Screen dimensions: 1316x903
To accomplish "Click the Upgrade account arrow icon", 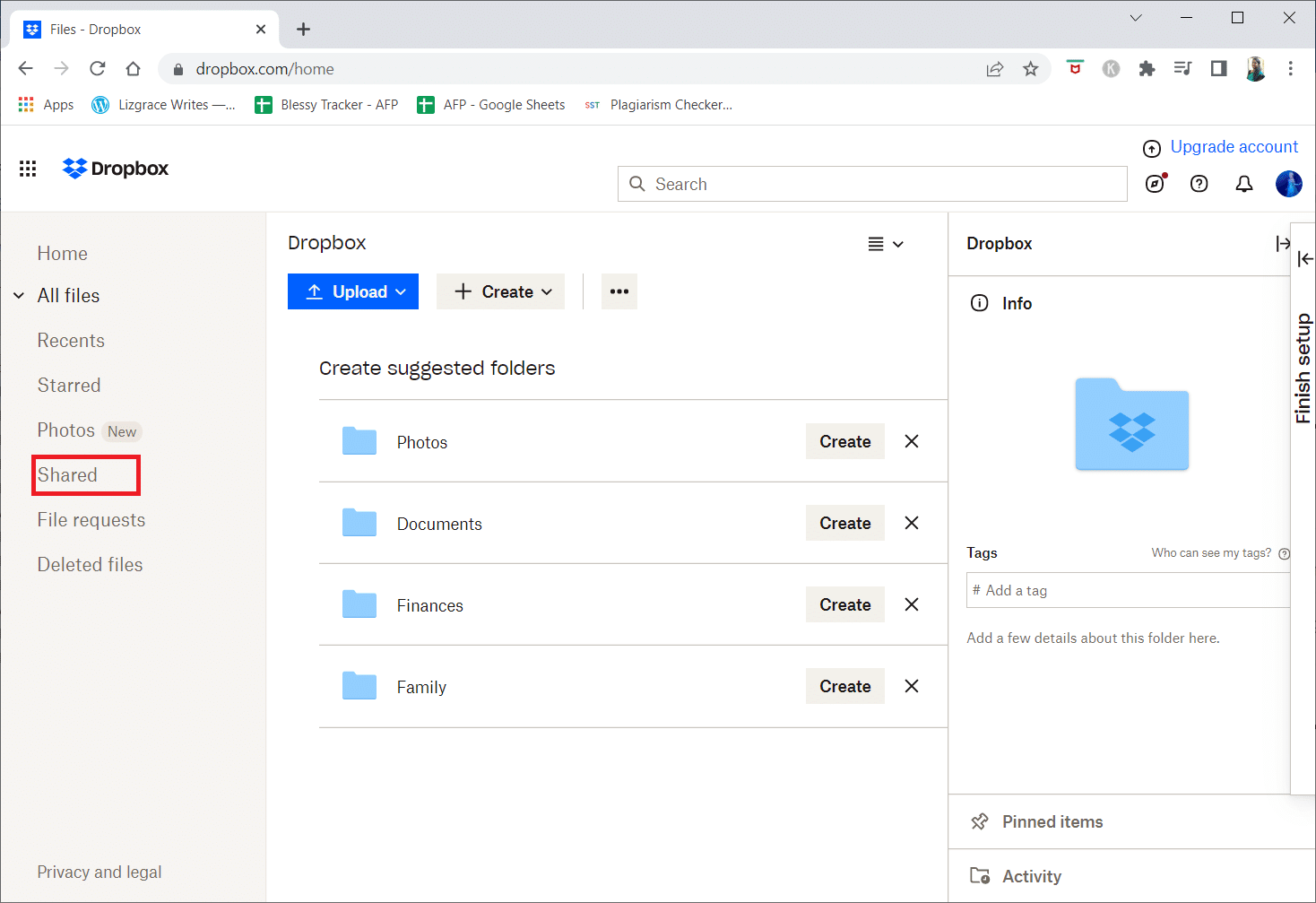I will 1152,149.
